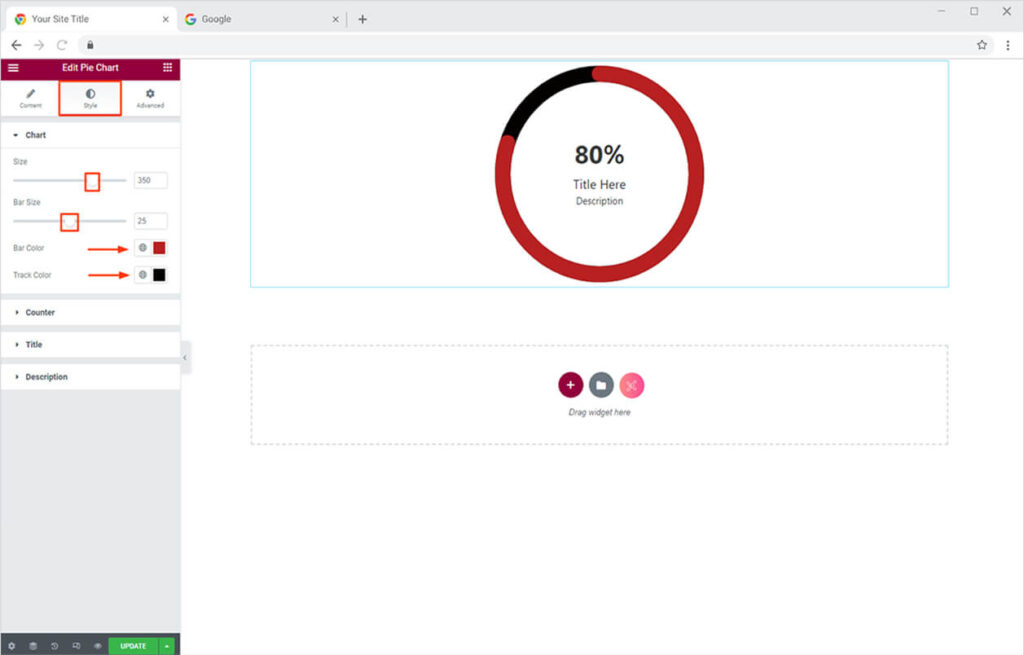Click the Bar Size value field
This screenshot has width=1024, height=655.
tap(150, 221)
